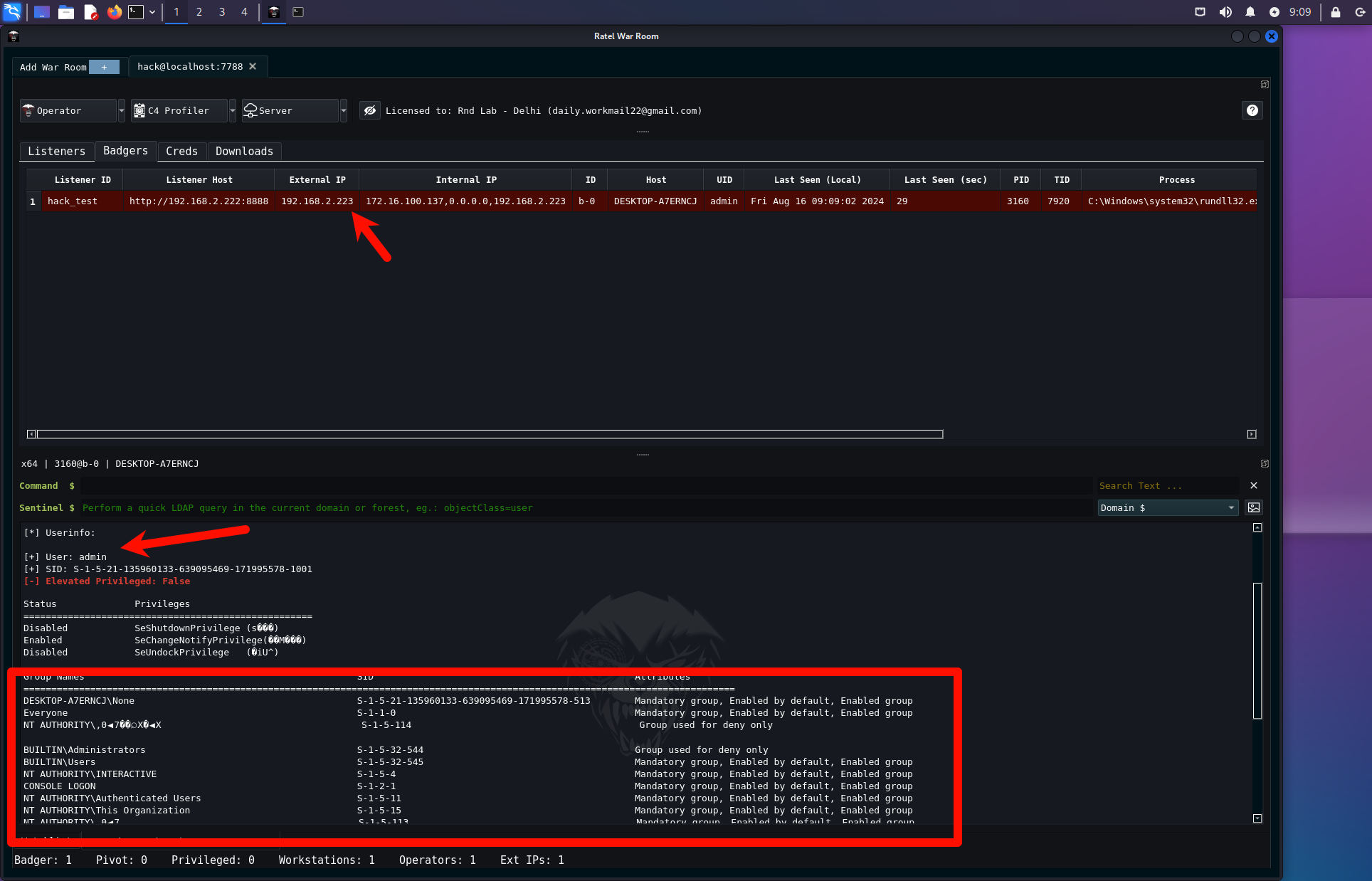Click External IP cell 192.168.2.223
Screen dimensions: 1372x881
pyautogui.click(x=317, y=201)
